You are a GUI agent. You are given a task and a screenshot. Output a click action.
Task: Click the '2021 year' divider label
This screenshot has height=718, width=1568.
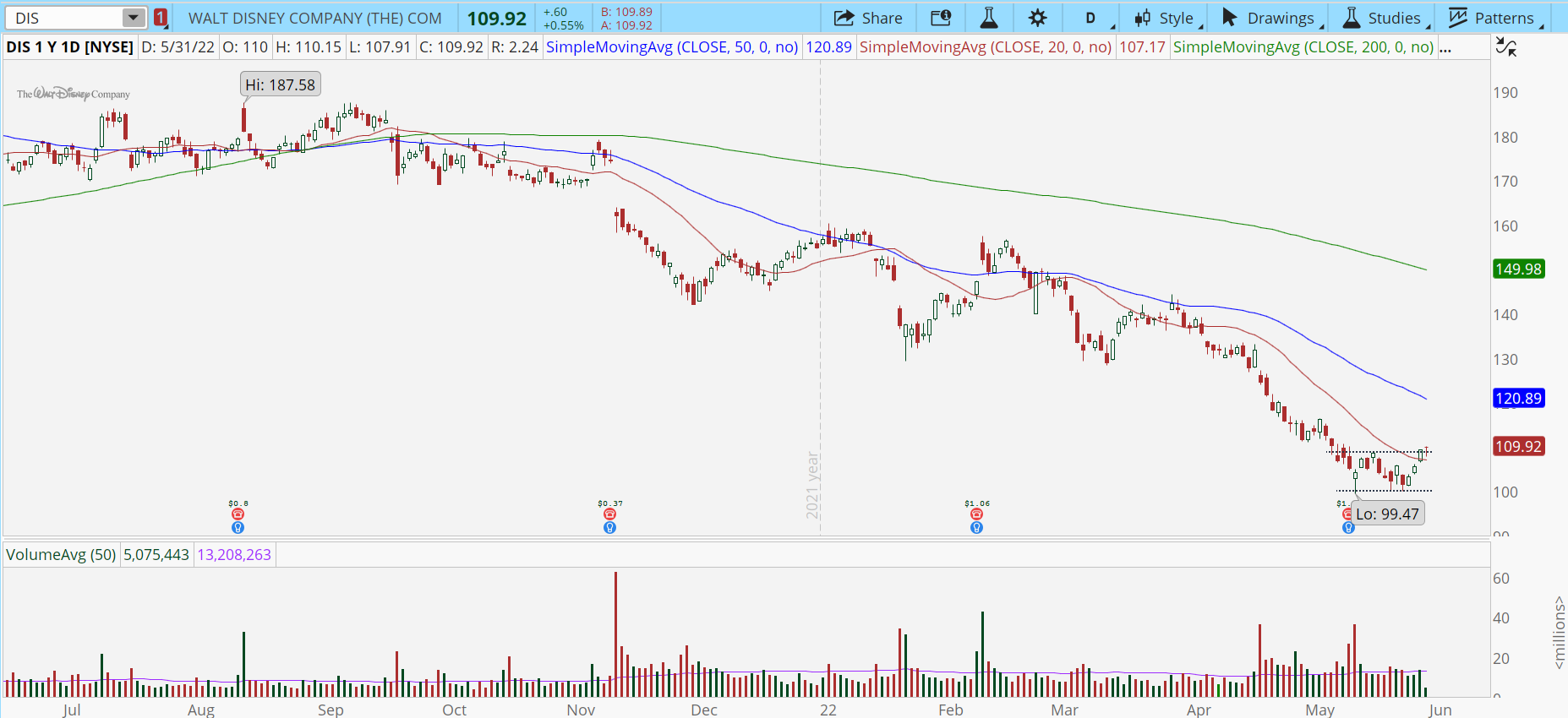pyautogui.click(x=812, y=485)
